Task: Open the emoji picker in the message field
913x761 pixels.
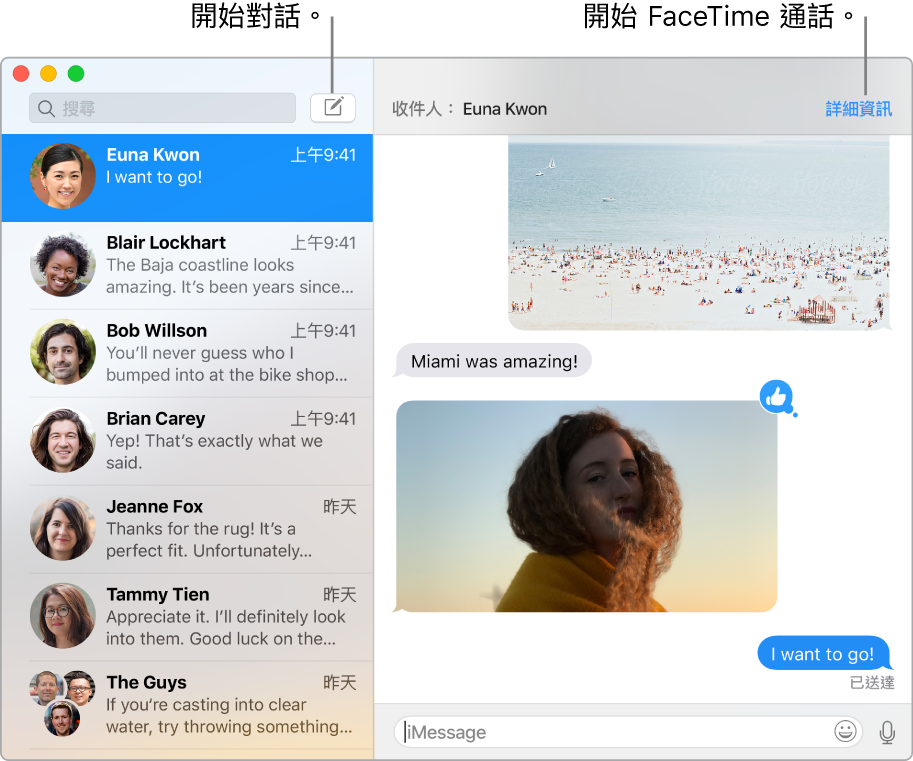Action: [x=845, y=732]
